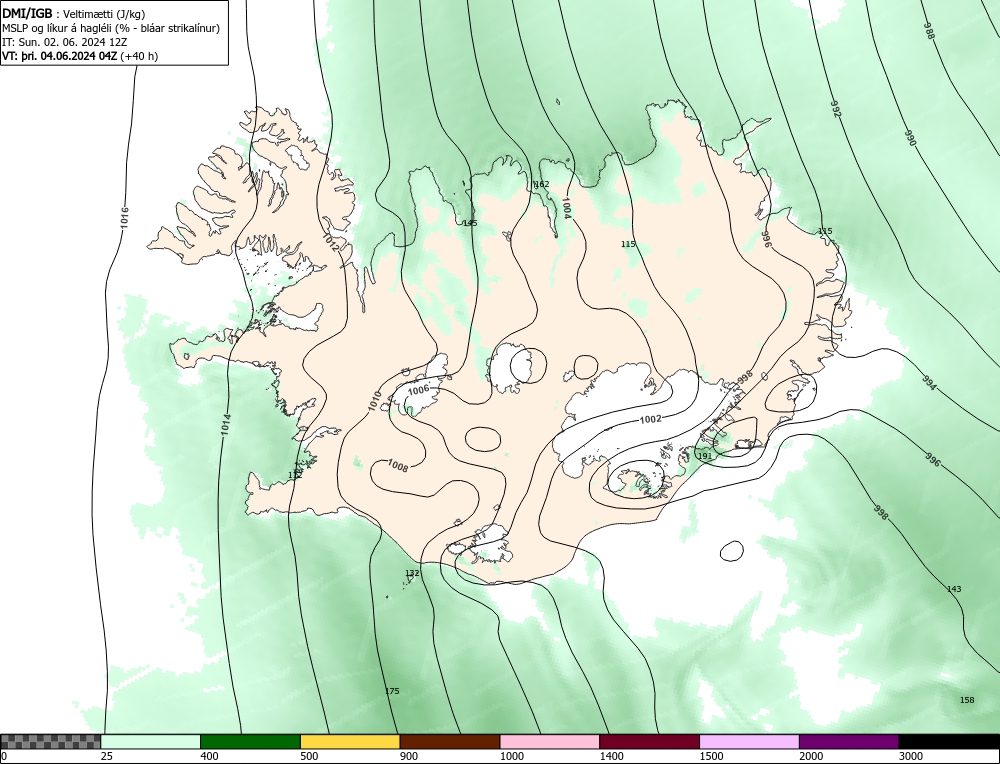Click the 145 value on the map
The image size is (1000, 764).
click(470, 223)
